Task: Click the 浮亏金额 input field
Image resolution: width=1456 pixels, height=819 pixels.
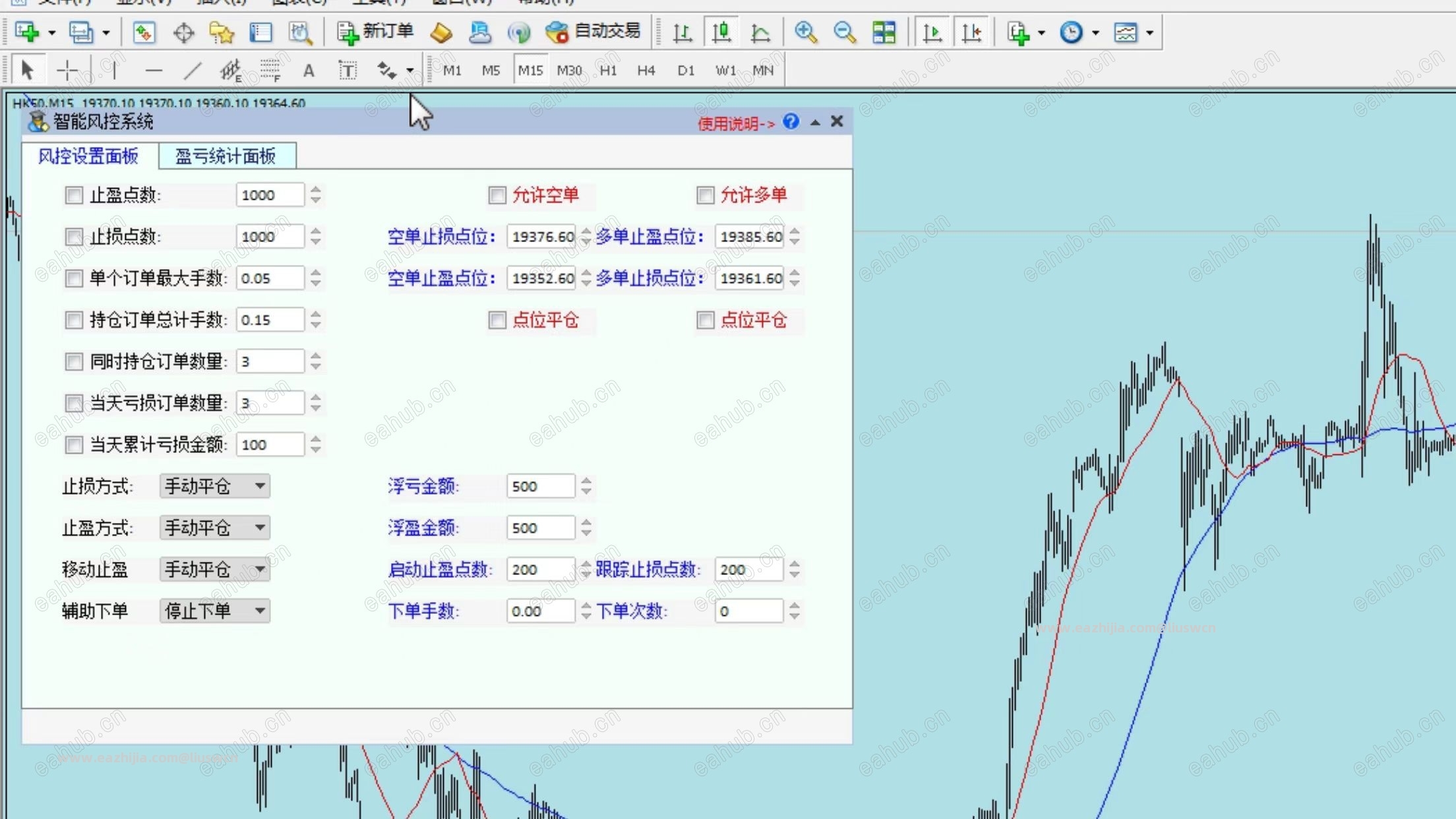Action: pyautogui.click(x=541, y=487)
